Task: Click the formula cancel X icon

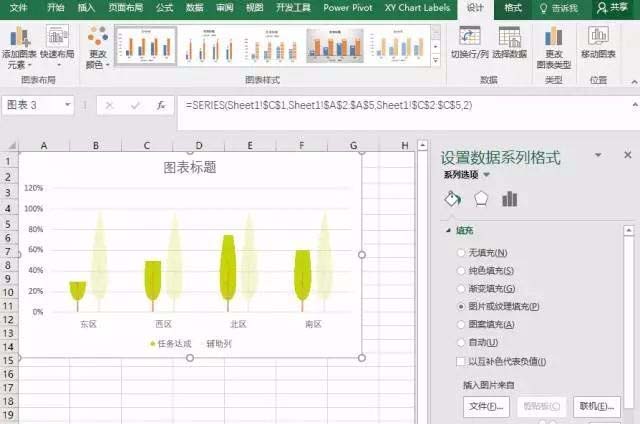Action: pyautogui.click(x=109, y=106)
